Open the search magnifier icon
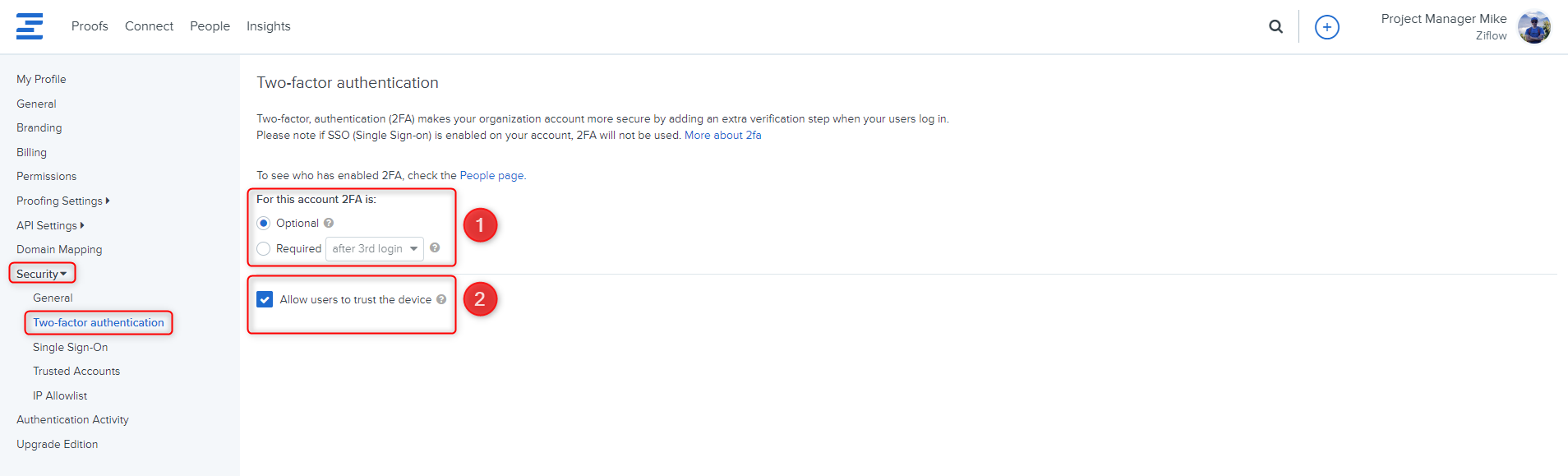This screenshot has width=1568, height=476. [1275, 26]
